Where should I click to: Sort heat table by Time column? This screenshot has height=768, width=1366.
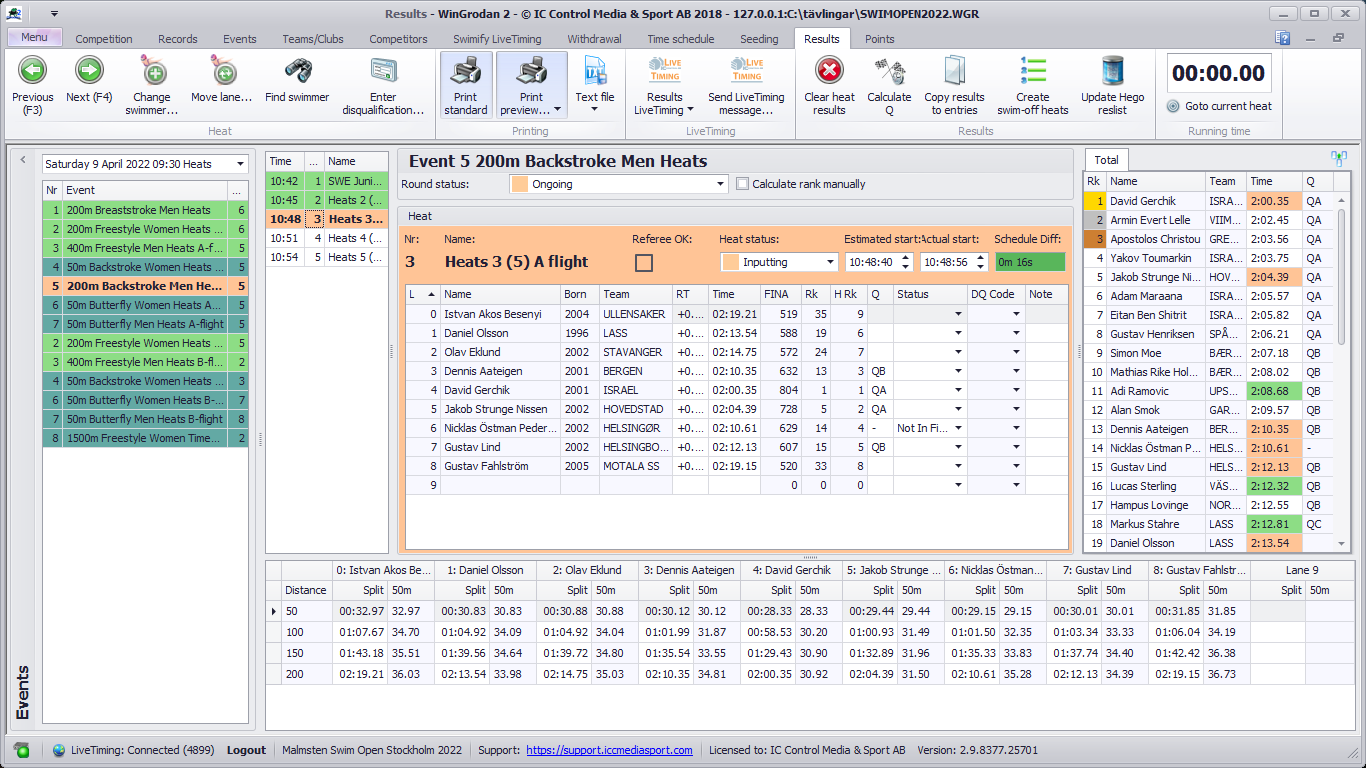[x=734, y=295]
